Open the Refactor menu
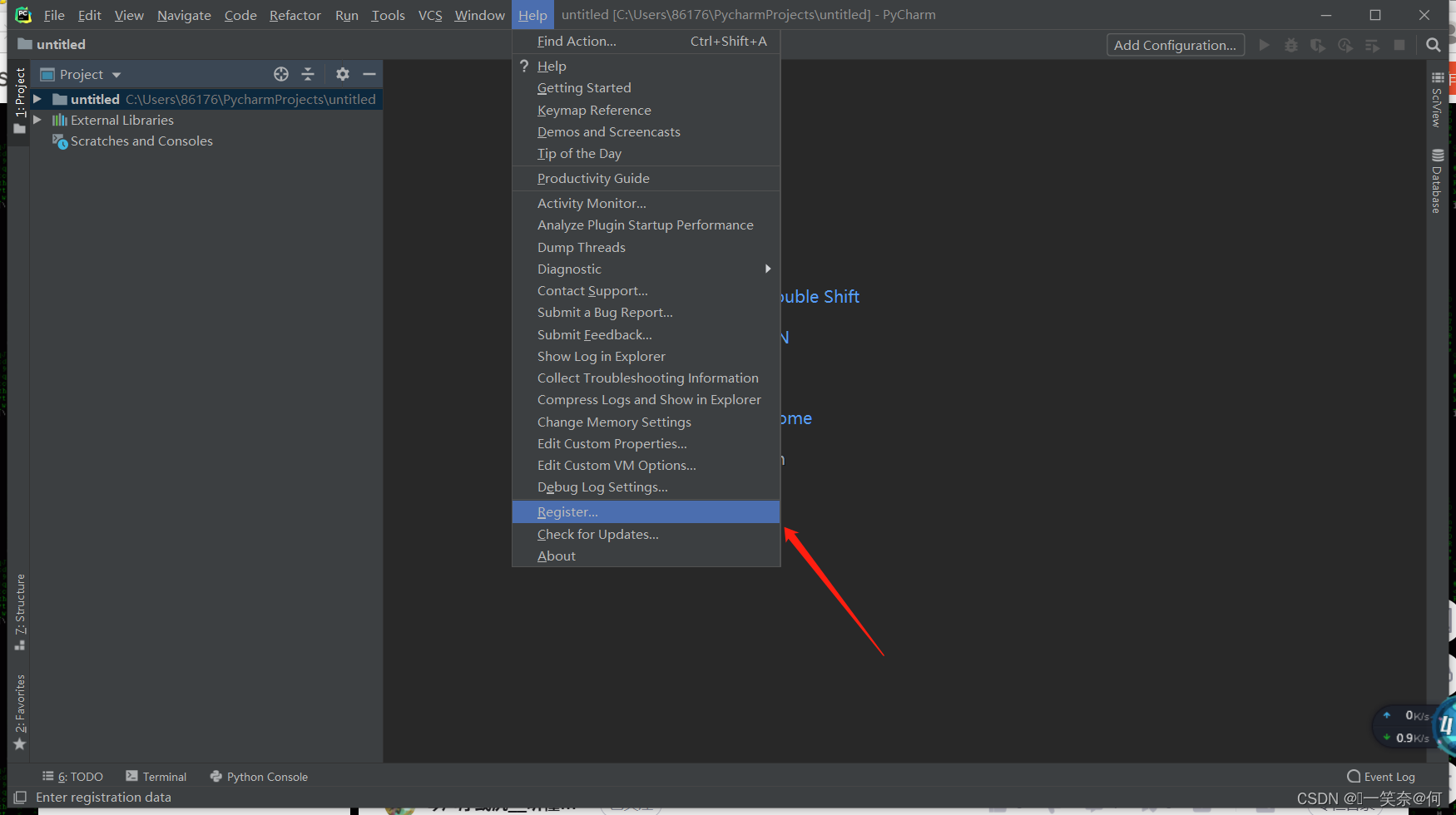This screenshot has width=1456, height=815. (x=295, y=15)
